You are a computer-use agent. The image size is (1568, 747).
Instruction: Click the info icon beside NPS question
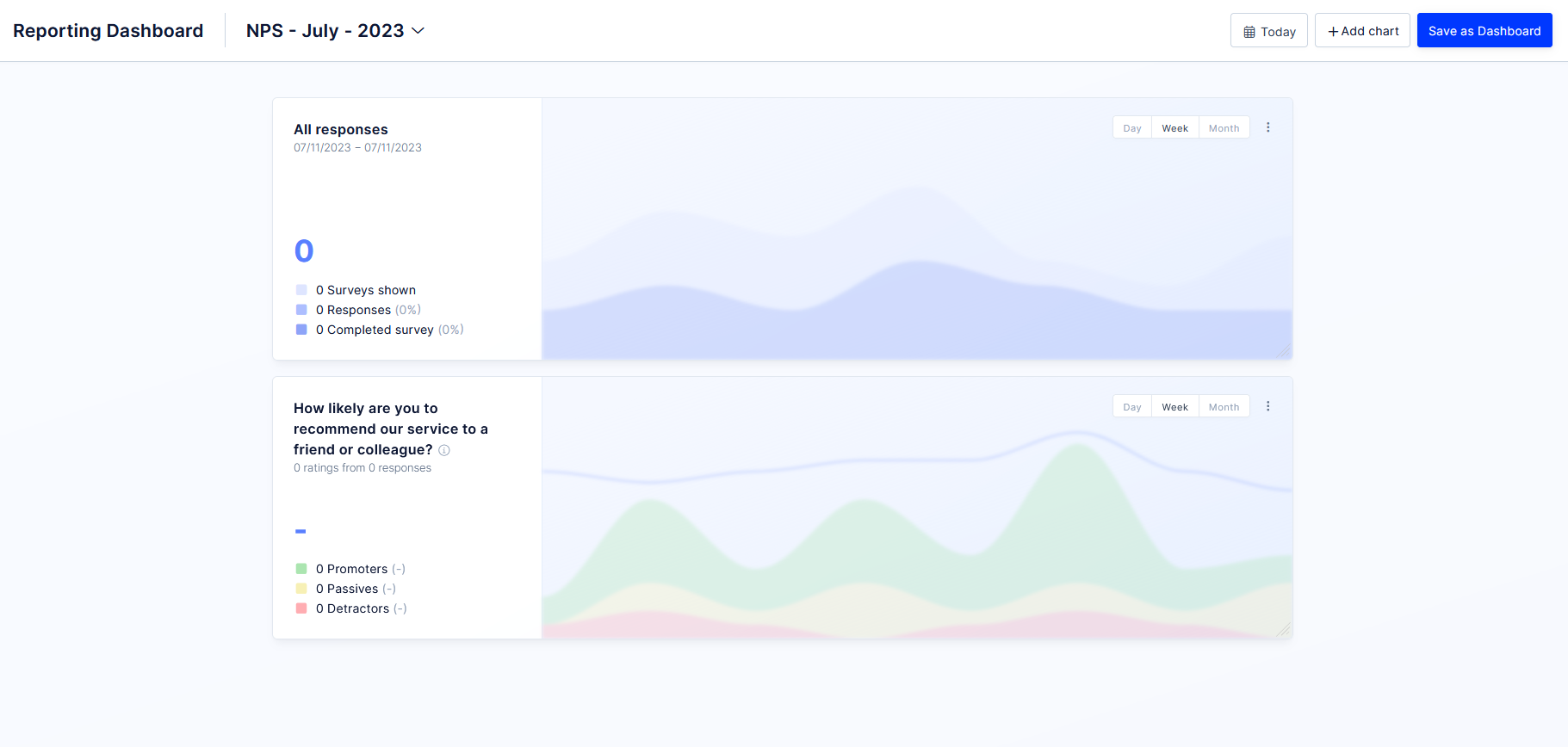coord(444,450)
